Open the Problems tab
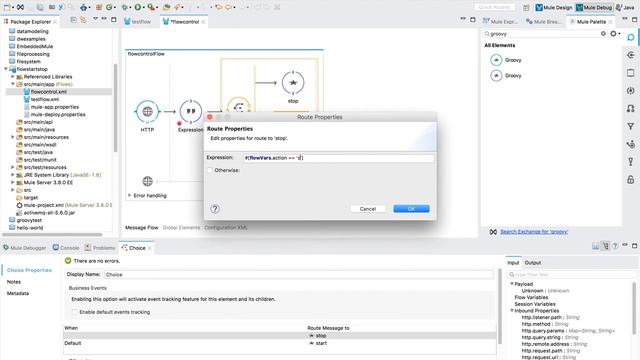The width and height of the screenshot is (640, 360). [x=100, y=248]
